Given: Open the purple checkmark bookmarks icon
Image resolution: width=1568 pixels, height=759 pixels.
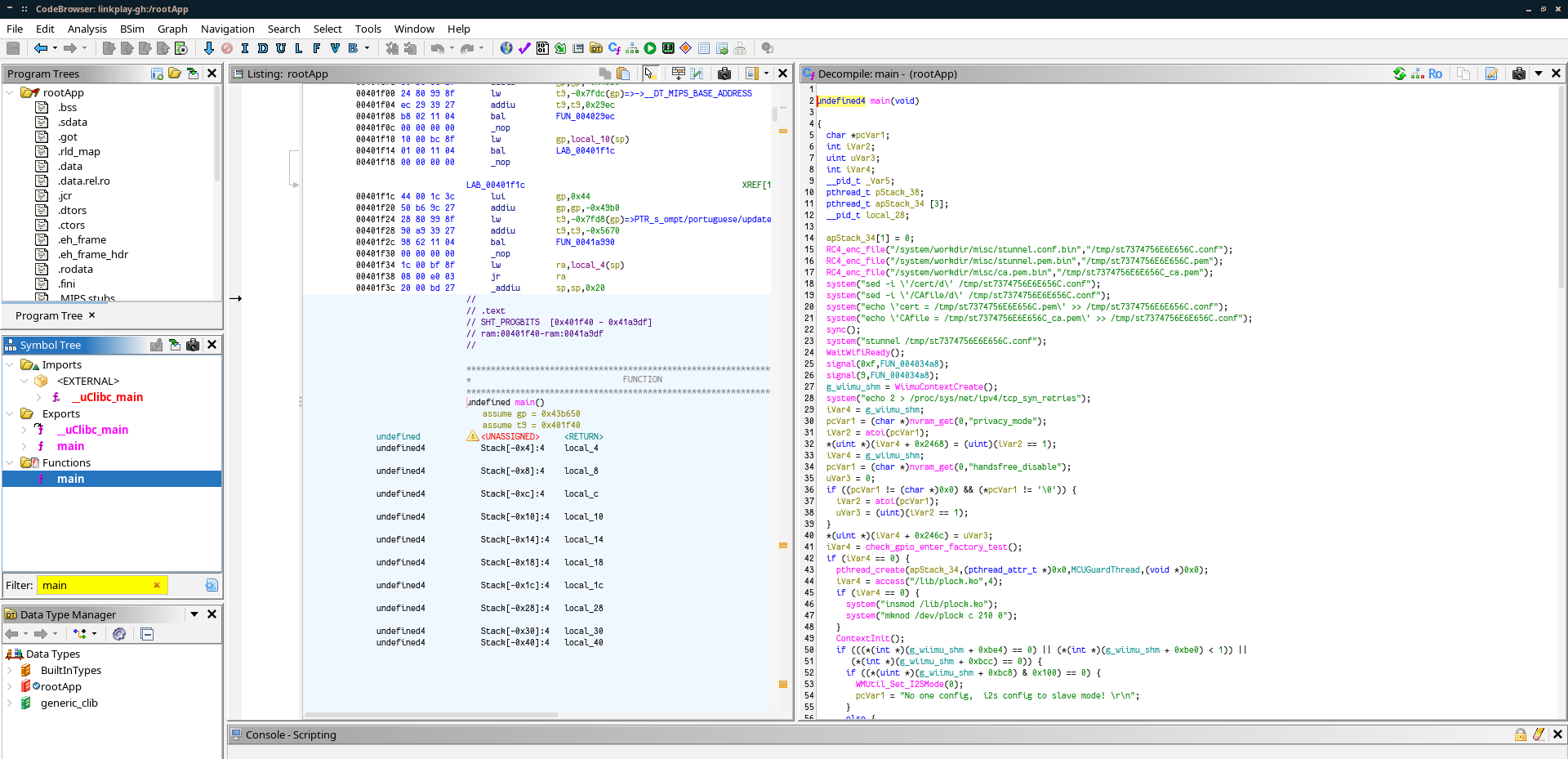Looking at the screenshot, I should (524, 48).
